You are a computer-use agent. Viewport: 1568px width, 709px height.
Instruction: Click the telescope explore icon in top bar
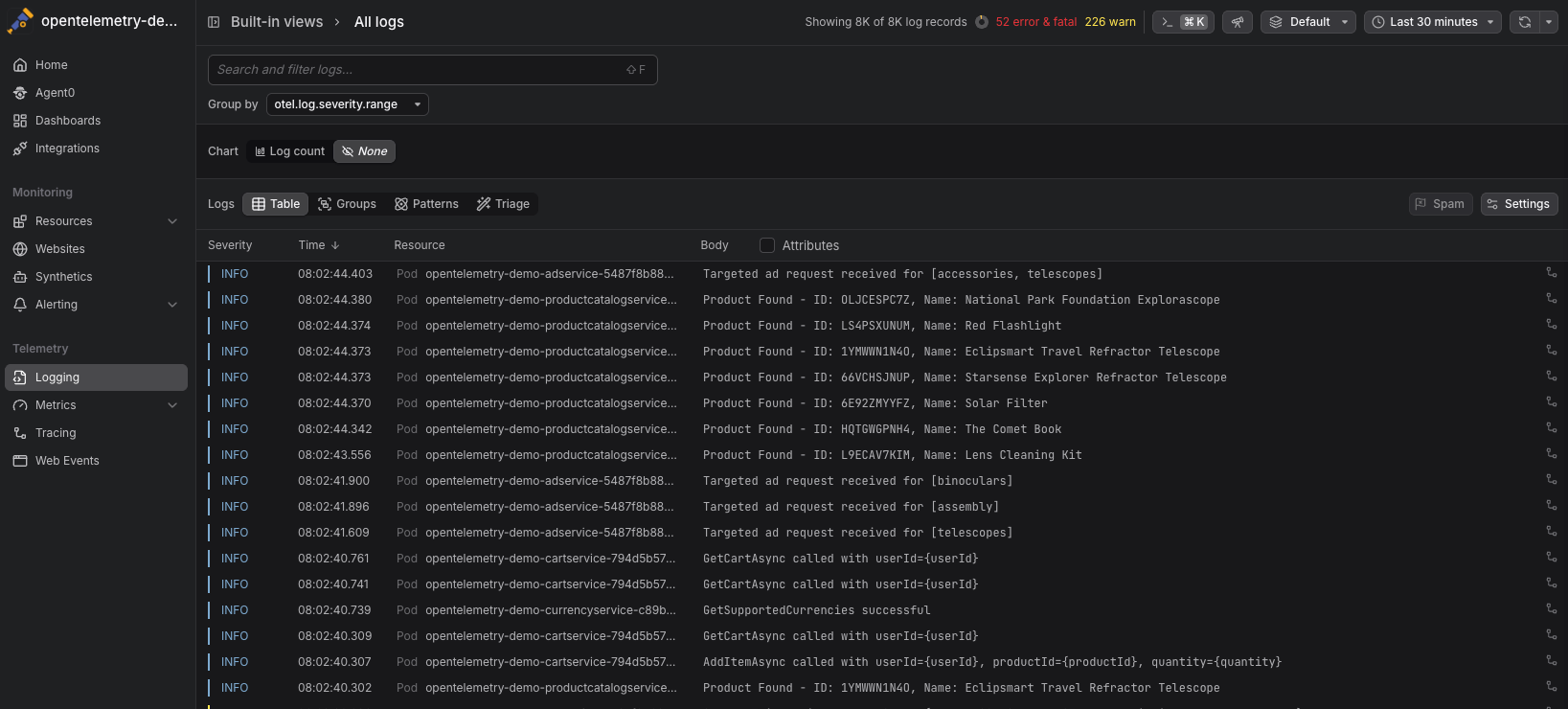pos(1238,22)
